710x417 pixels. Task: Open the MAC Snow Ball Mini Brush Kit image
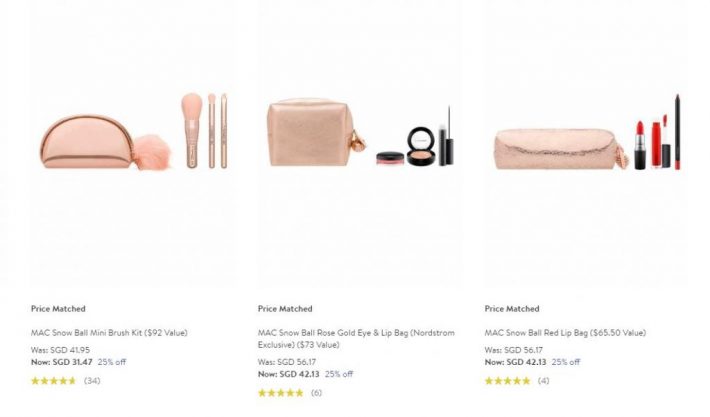pos(133,142)
